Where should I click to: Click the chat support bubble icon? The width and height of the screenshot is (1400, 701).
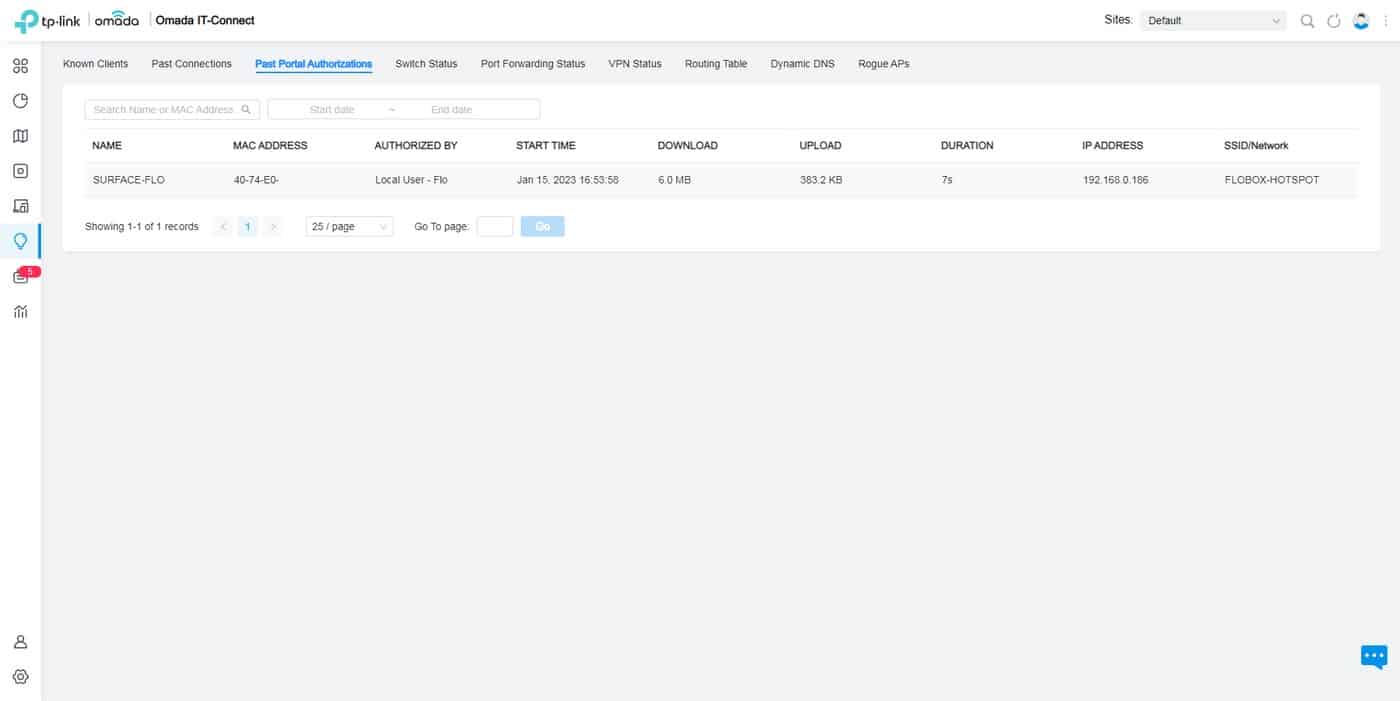tap(1374, 656)
